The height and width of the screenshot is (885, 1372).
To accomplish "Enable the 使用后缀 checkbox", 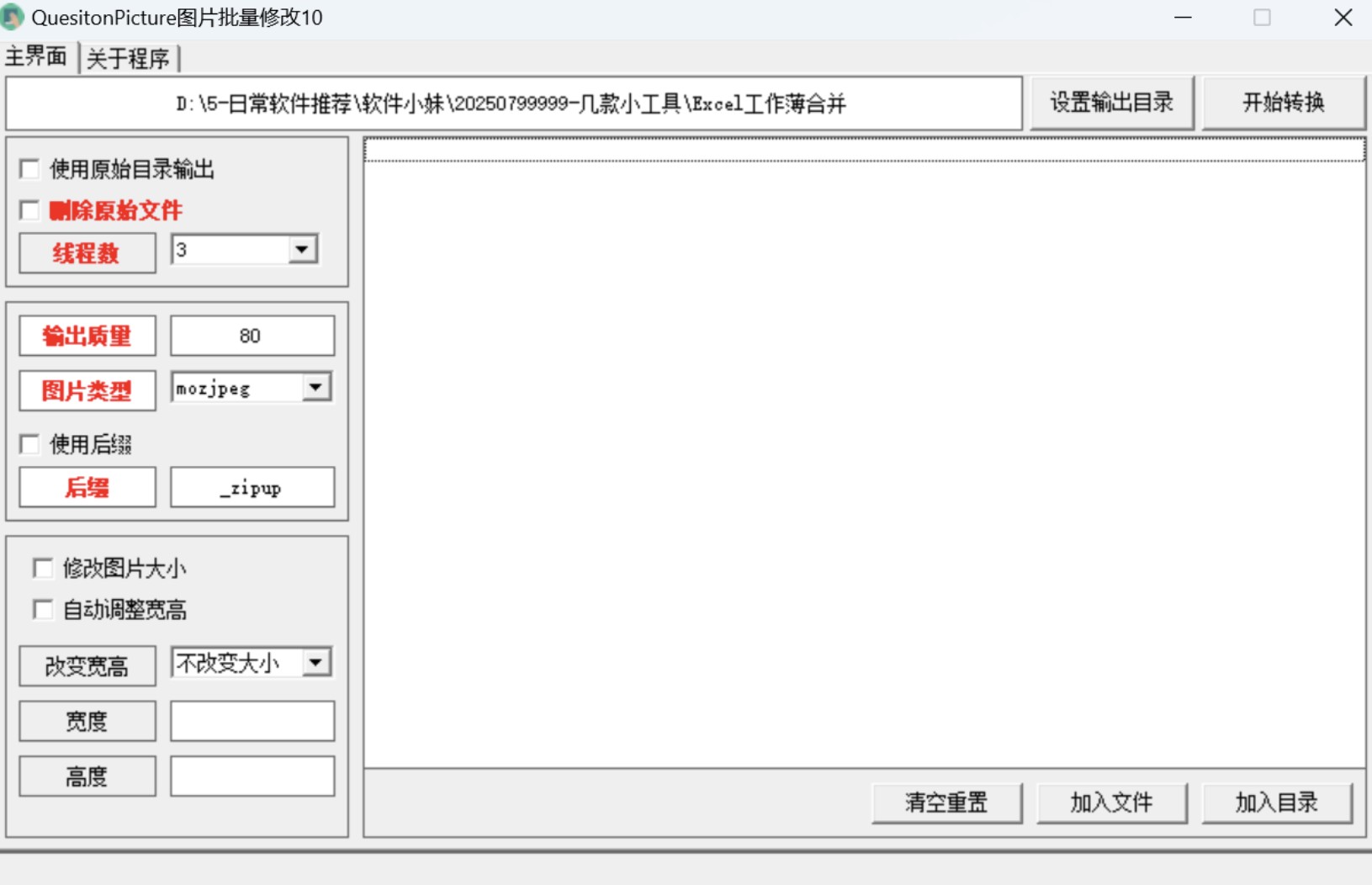I will tap(29, 444).
